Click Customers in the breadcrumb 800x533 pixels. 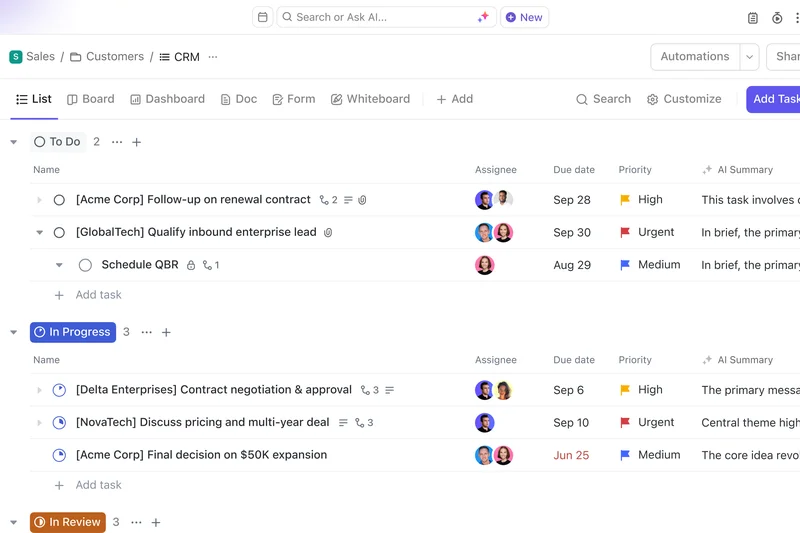pos(114,57)
